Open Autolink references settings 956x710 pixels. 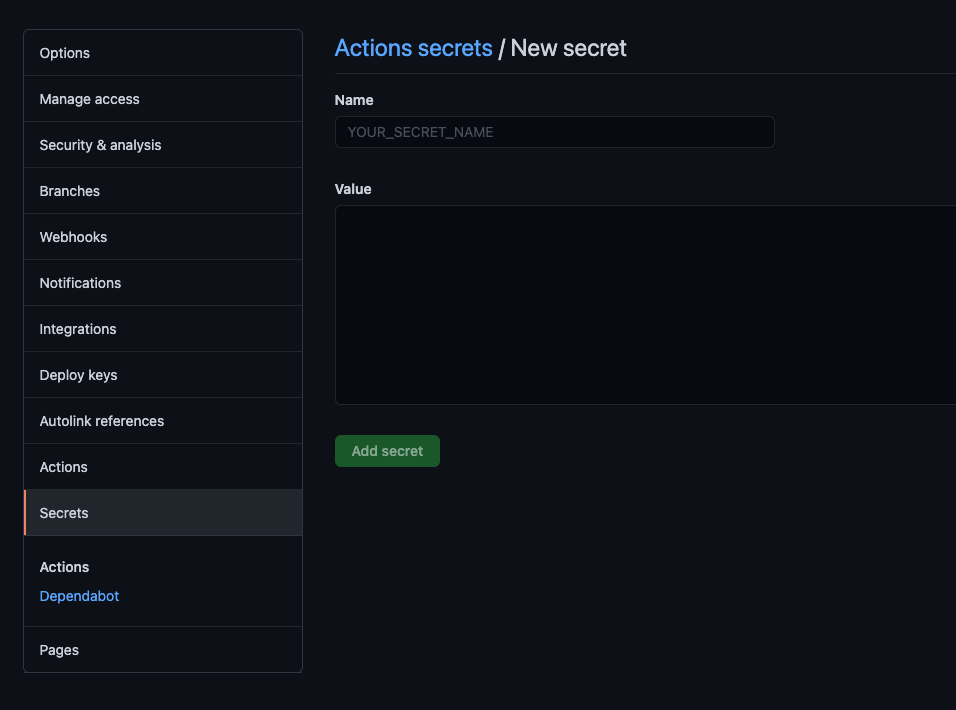pos(163,421)
